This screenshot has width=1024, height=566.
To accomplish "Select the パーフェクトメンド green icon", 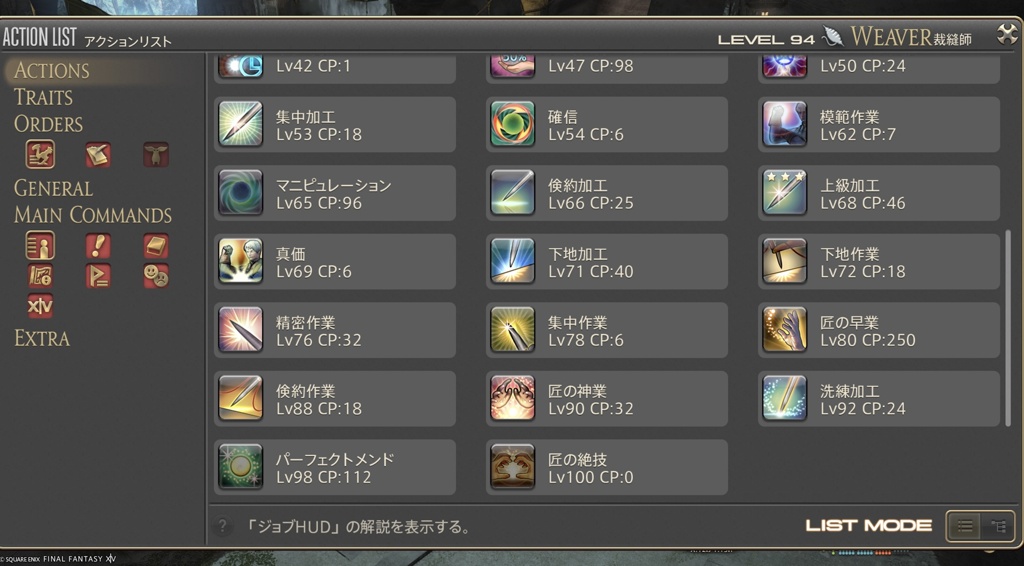I will [x=240, y=466].
